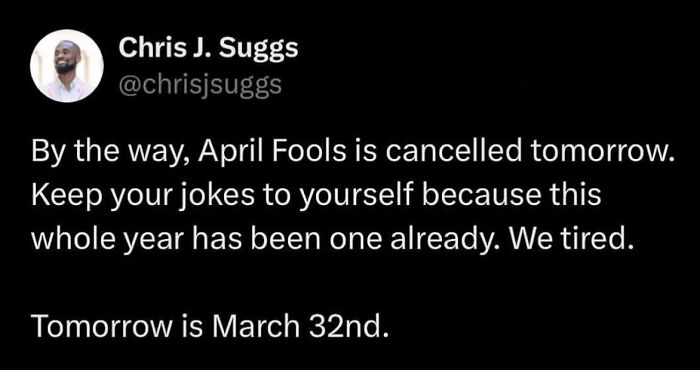Click the word "is" before March
This screenshot has width=700, height=370.
coord(193,327)
